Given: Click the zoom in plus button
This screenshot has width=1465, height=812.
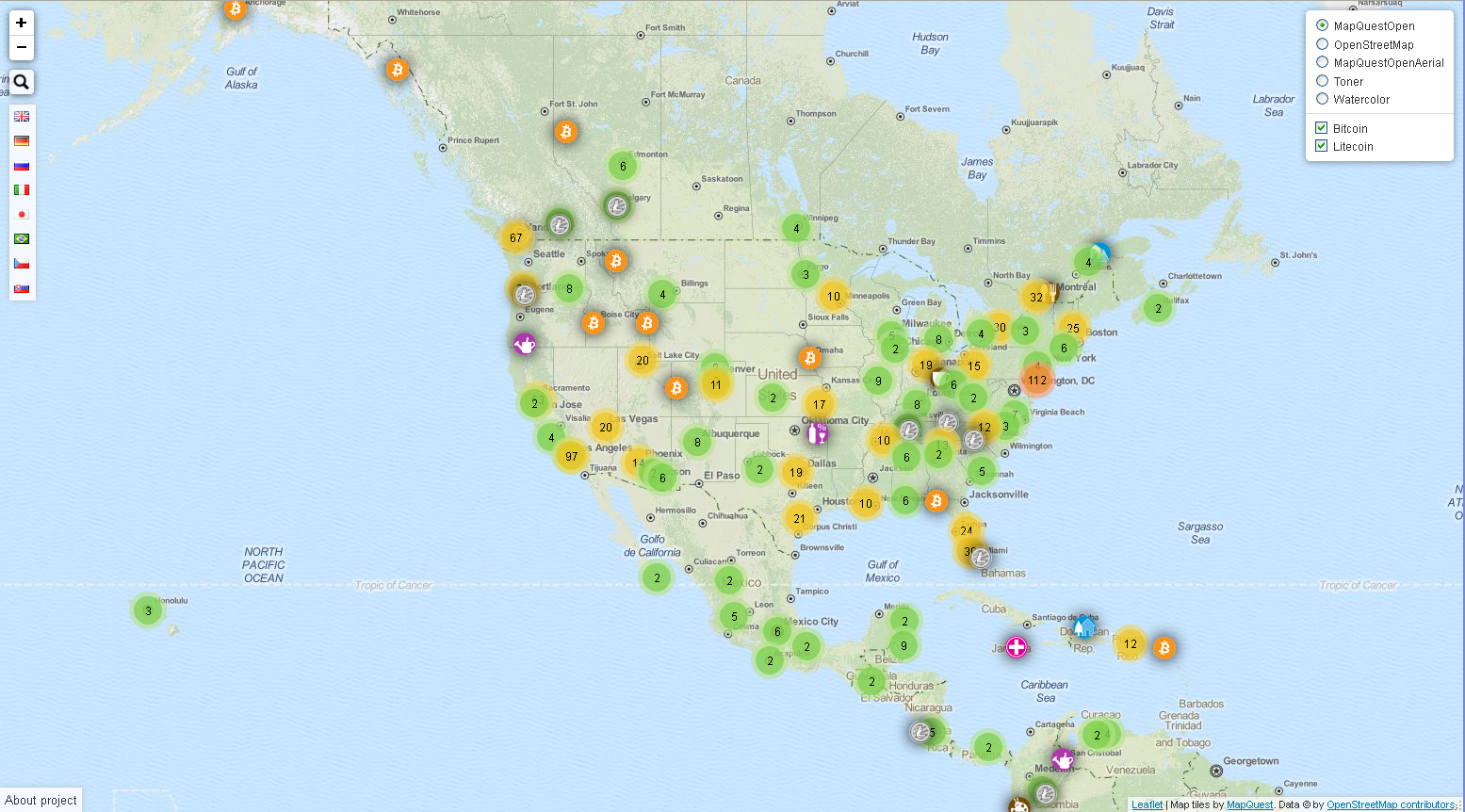Looking at the screenshot, I should click(x=21, y=23).
